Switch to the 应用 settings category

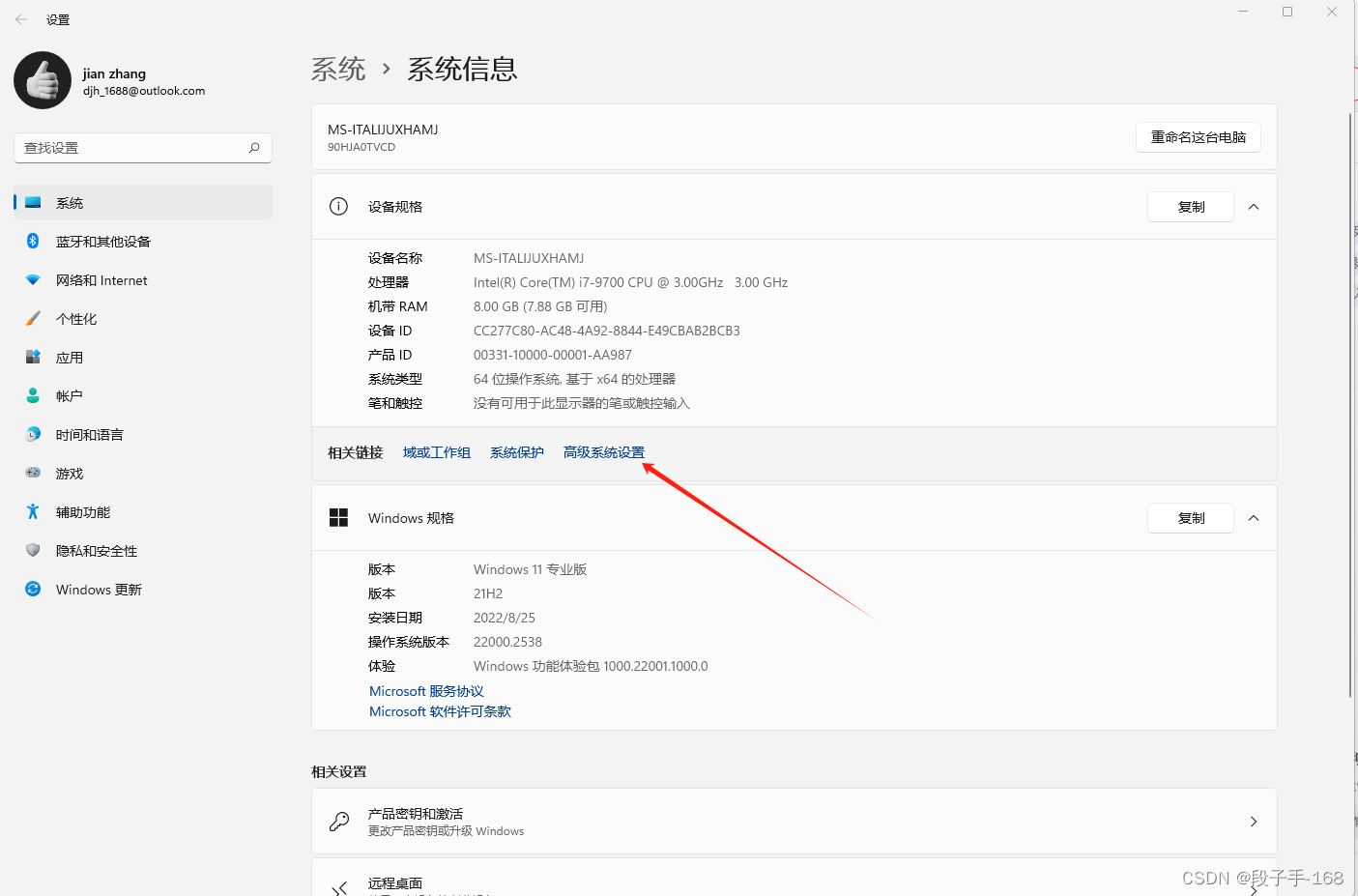(x=143, y=358)
